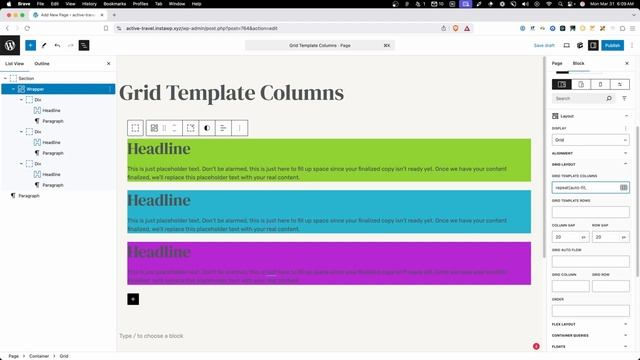Open the Display options kebab menu
This screenshot has height=360, width=640.
click(625, 128)
